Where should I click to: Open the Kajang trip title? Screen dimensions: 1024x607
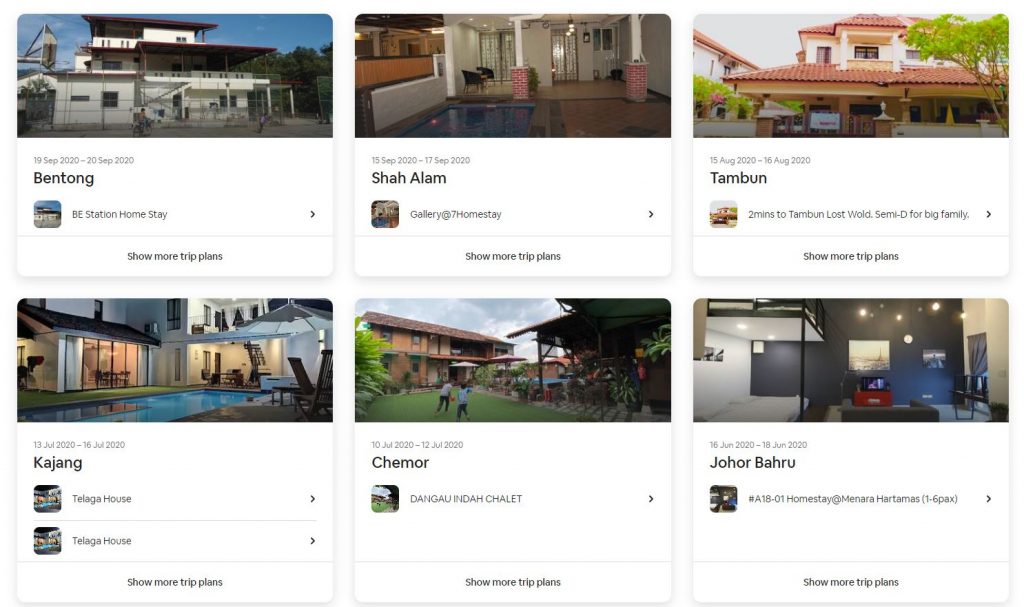tap(58, 463)
